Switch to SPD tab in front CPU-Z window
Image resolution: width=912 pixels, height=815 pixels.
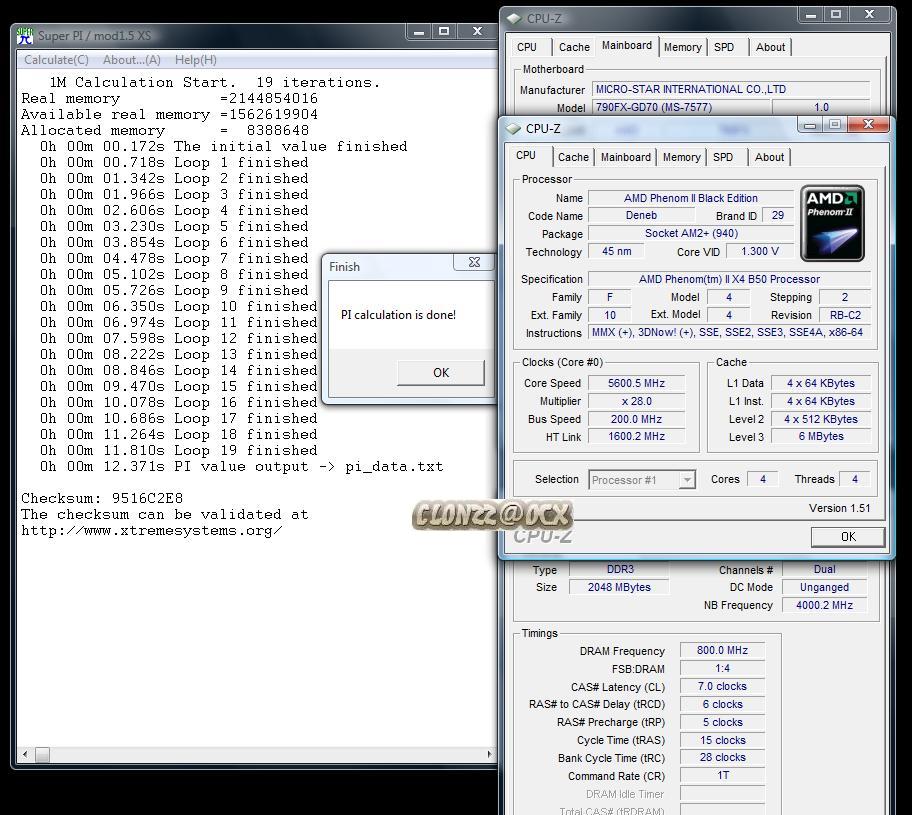click(x=723, y=157)
